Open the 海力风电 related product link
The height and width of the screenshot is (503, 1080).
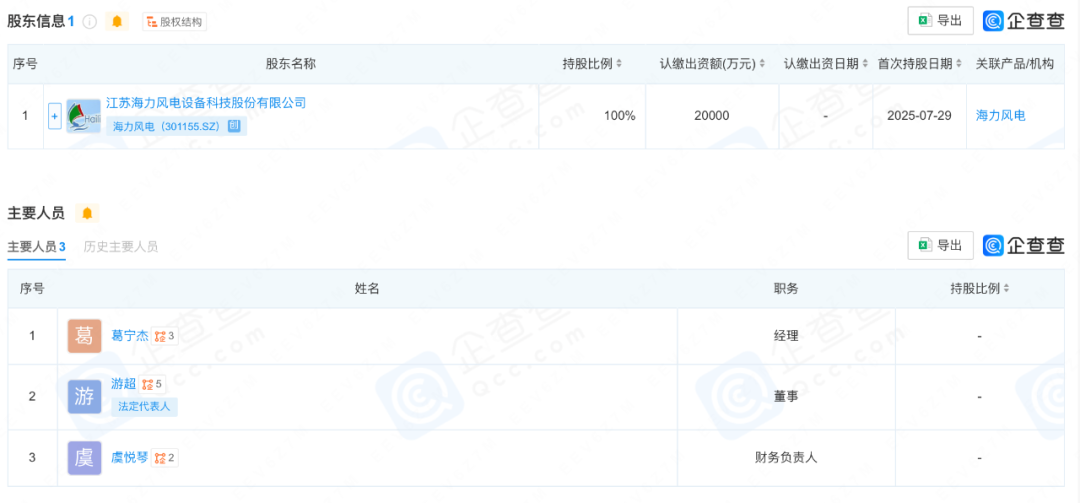(x=1001, y=116)
